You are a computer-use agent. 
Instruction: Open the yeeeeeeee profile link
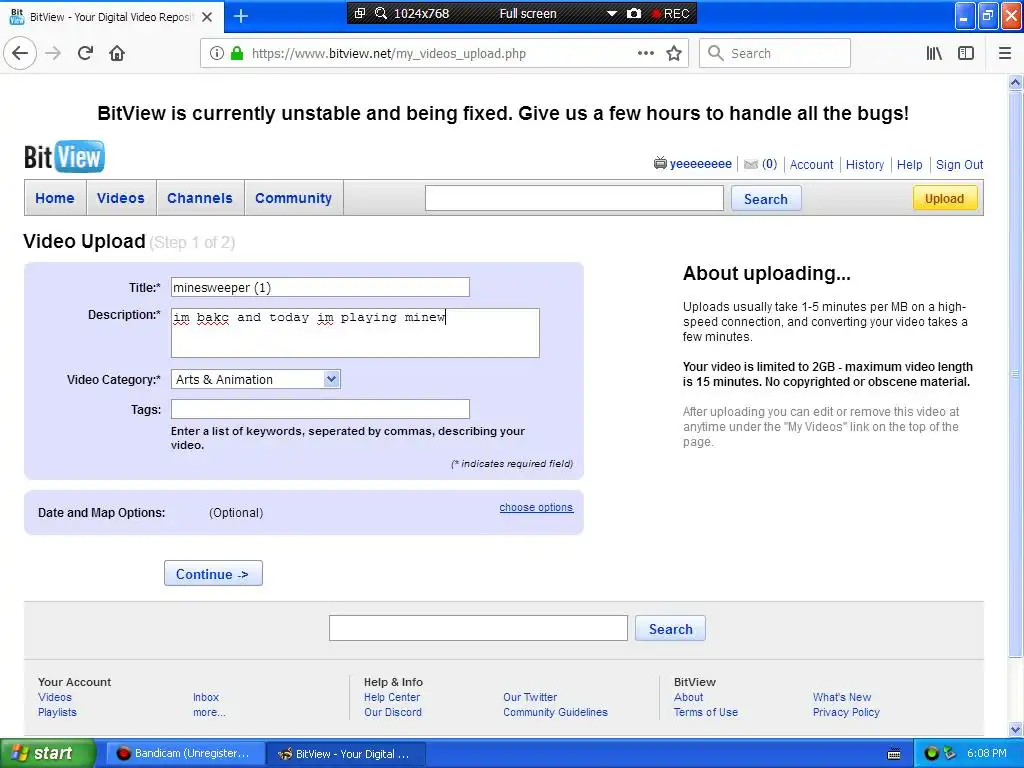click(701, 164)
